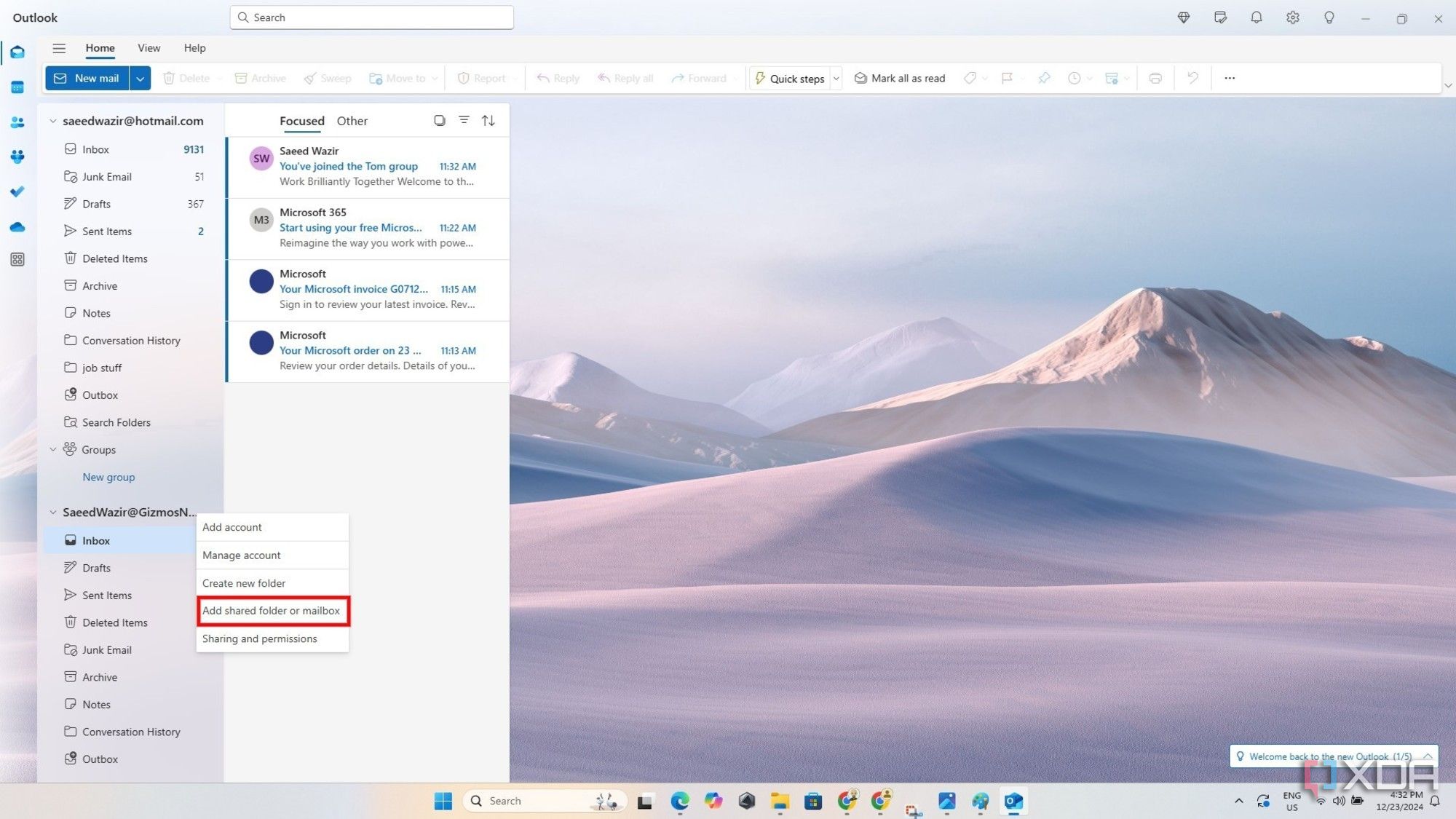Click New group link
This screenshot has height=819, width=1456.
click(109, 476)
